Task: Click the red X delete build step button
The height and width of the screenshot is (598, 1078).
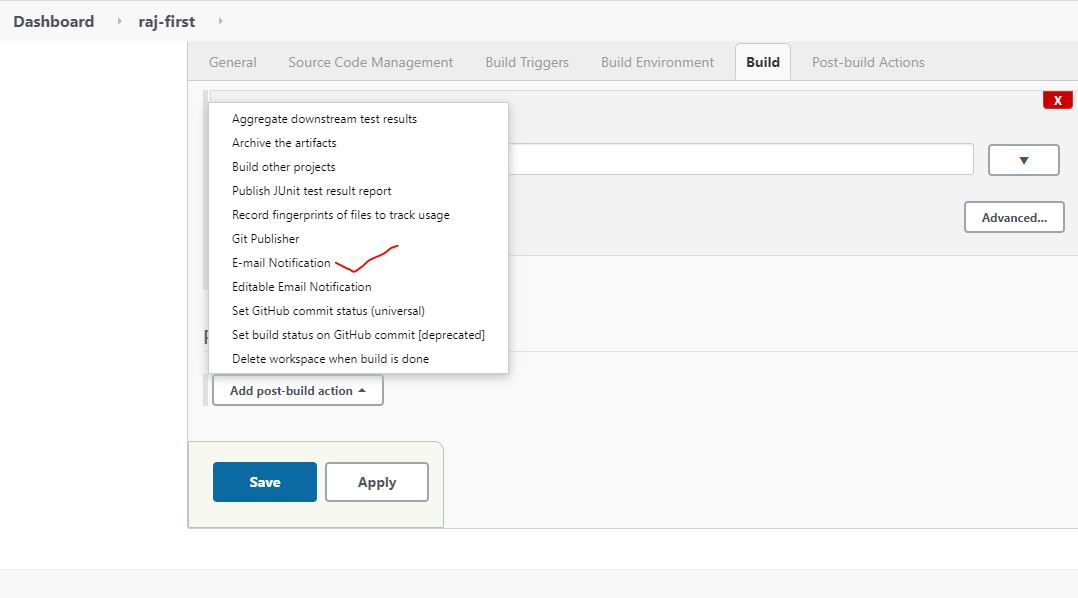Action: [x=1057, y=100]
